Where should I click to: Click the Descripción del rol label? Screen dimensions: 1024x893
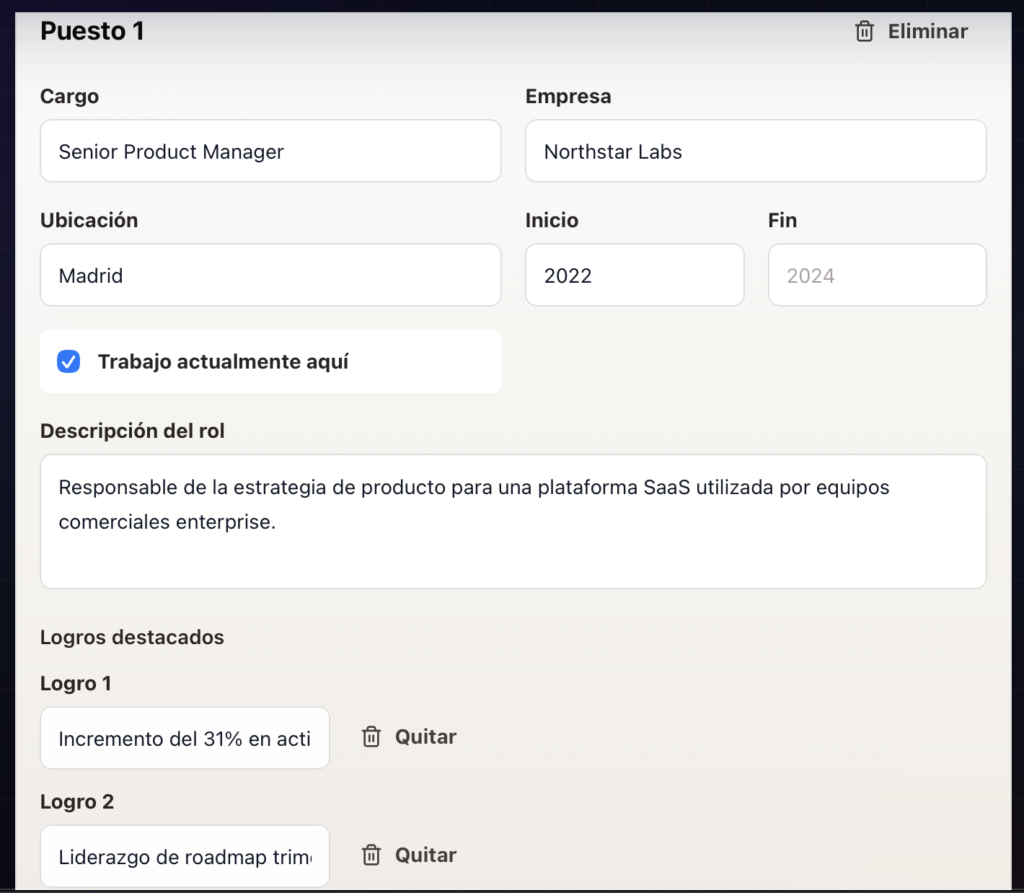(x=132, y=431)
